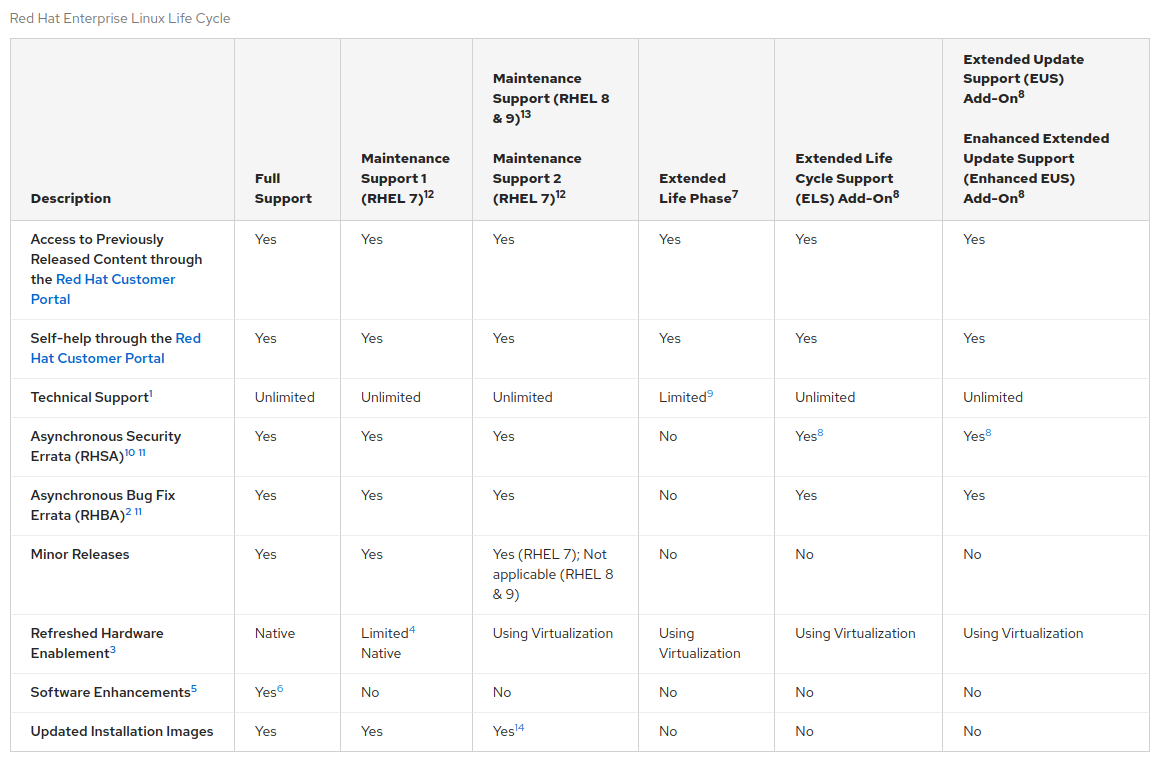View footnote 6 on Software Enhancements Full Support Yes
Viewport: 1160px width, 762px height.
(280, 689)
